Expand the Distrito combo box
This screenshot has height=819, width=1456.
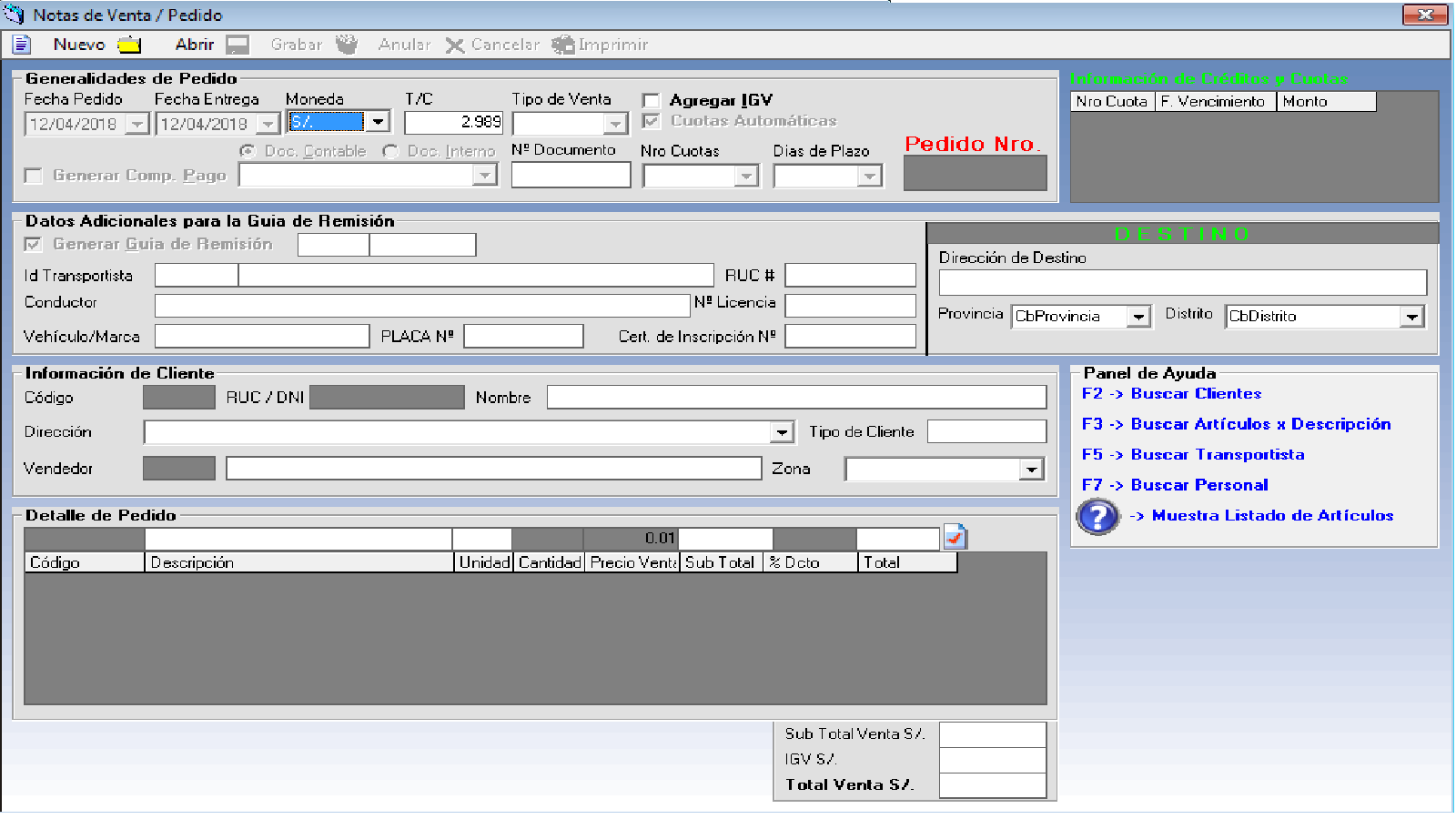(1411, 317)
